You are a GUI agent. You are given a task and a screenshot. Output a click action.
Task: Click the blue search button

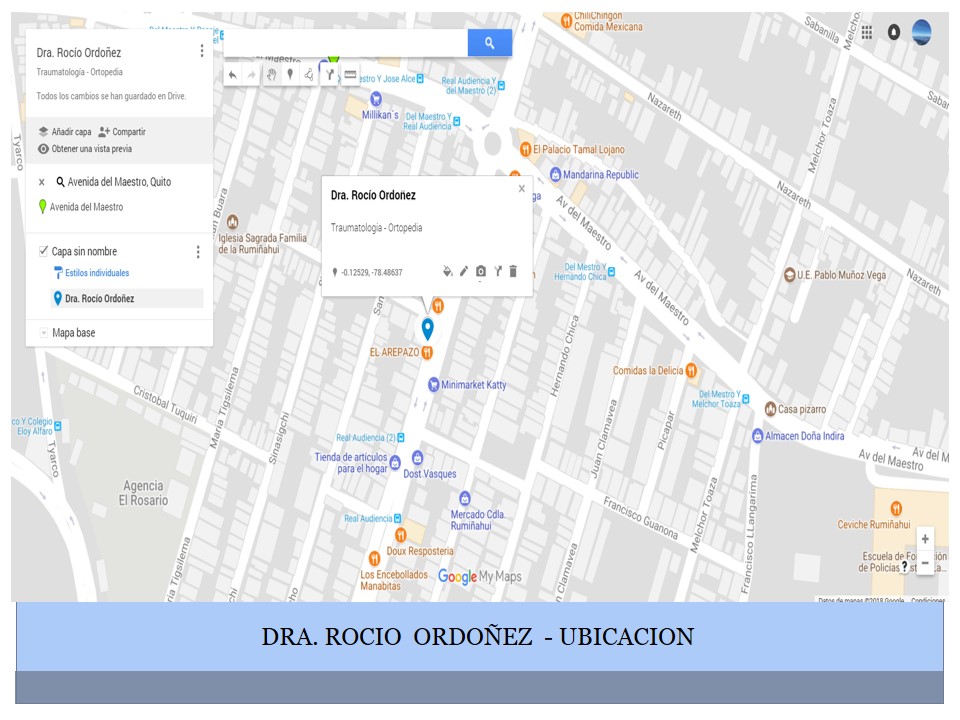pyautogui.click(x=489, y=43)
